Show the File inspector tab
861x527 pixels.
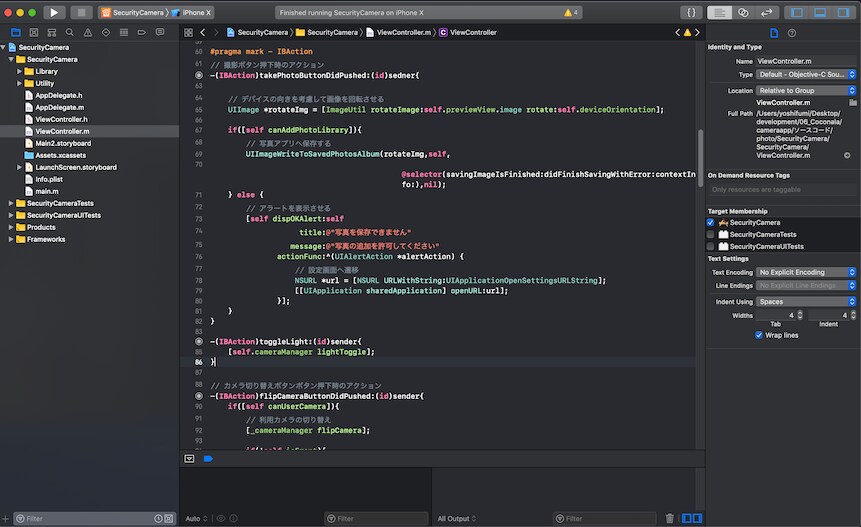click(x=774, y=33)
